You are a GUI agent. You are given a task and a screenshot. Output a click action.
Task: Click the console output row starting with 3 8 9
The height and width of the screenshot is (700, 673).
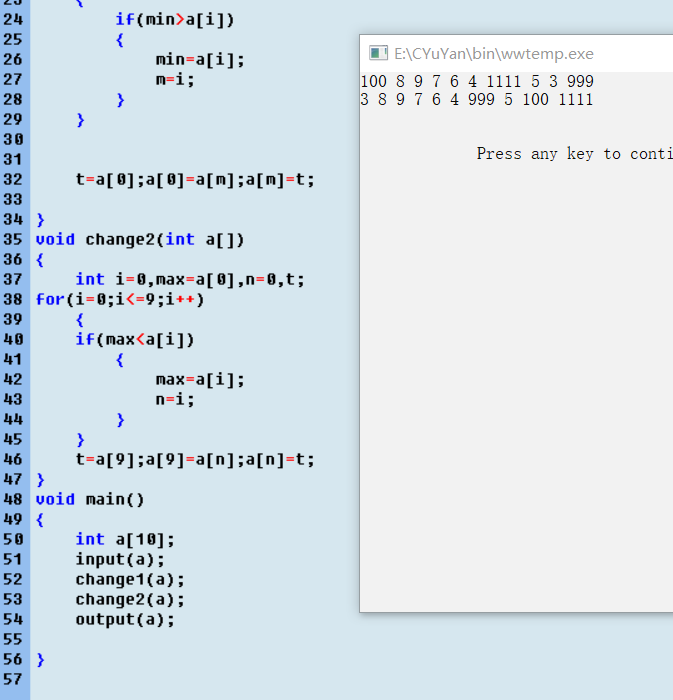[x=477, y=100]
